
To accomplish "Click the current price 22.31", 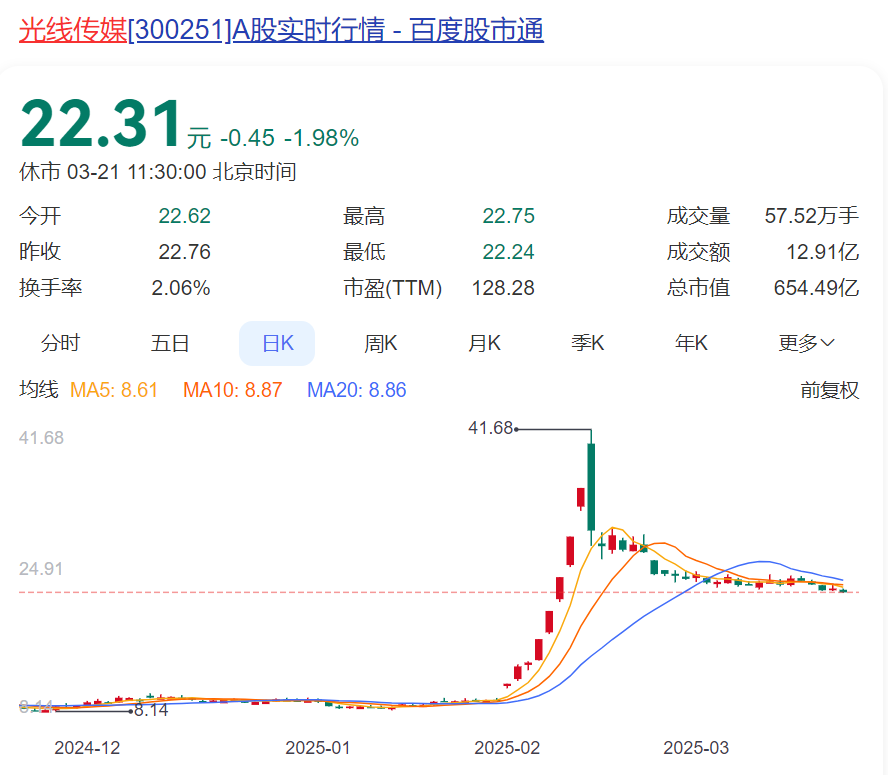I will [x=100, y=123].
